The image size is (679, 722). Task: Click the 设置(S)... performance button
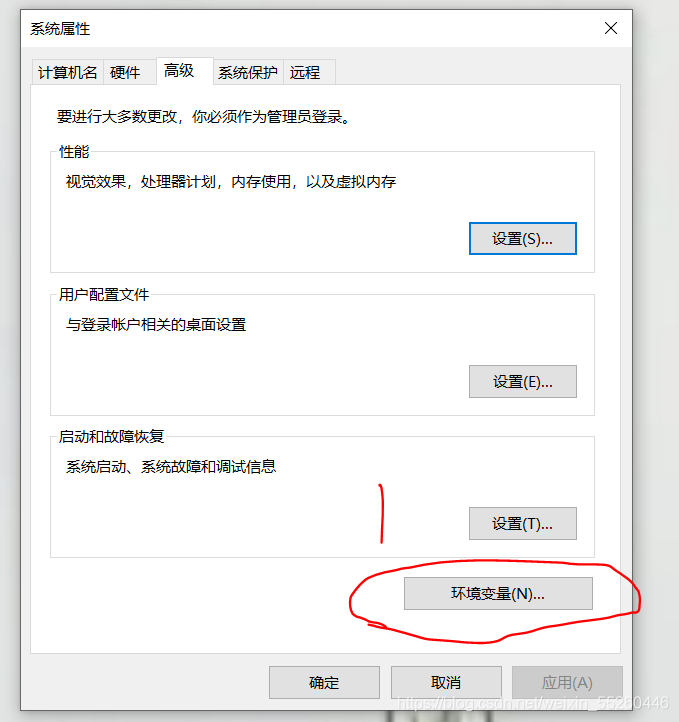point(522,239)
